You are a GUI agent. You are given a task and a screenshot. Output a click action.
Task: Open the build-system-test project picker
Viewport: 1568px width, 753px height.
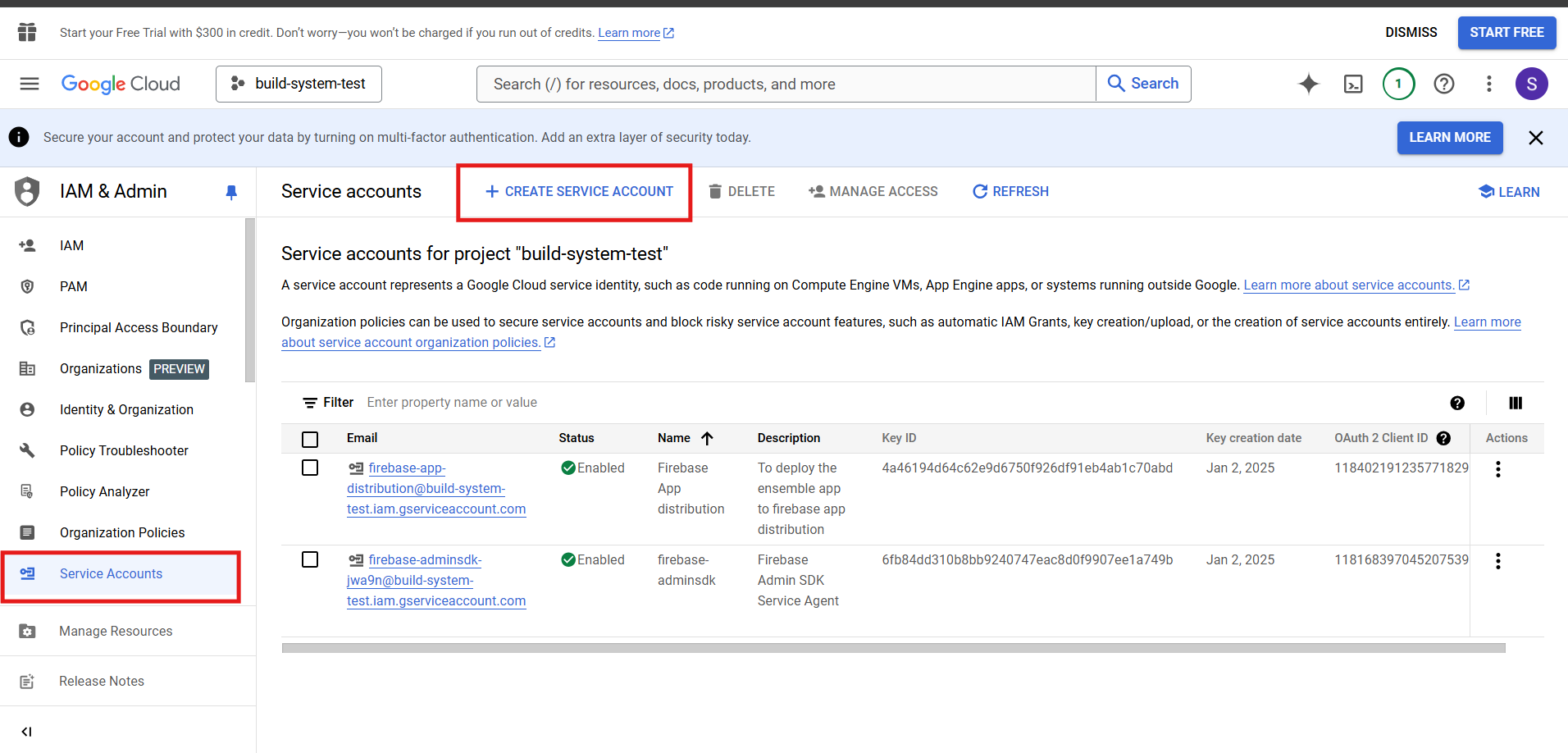[x=298, y=84]
